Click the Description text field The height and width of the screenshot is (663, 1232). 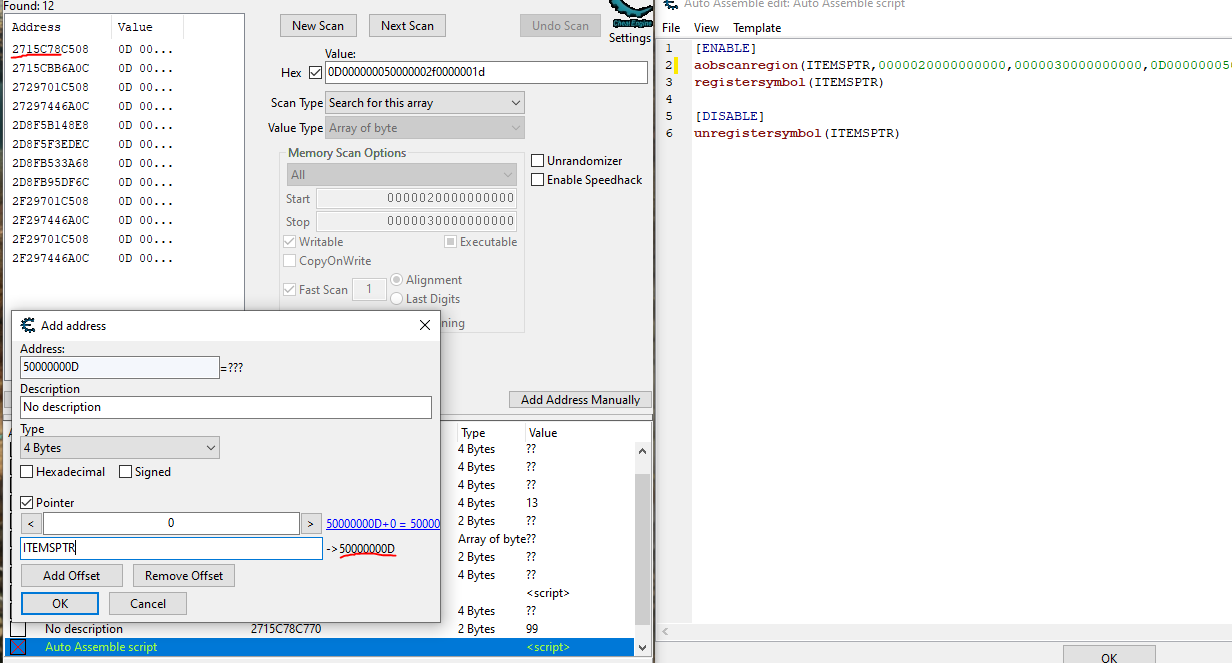click(x=225, y=407)
